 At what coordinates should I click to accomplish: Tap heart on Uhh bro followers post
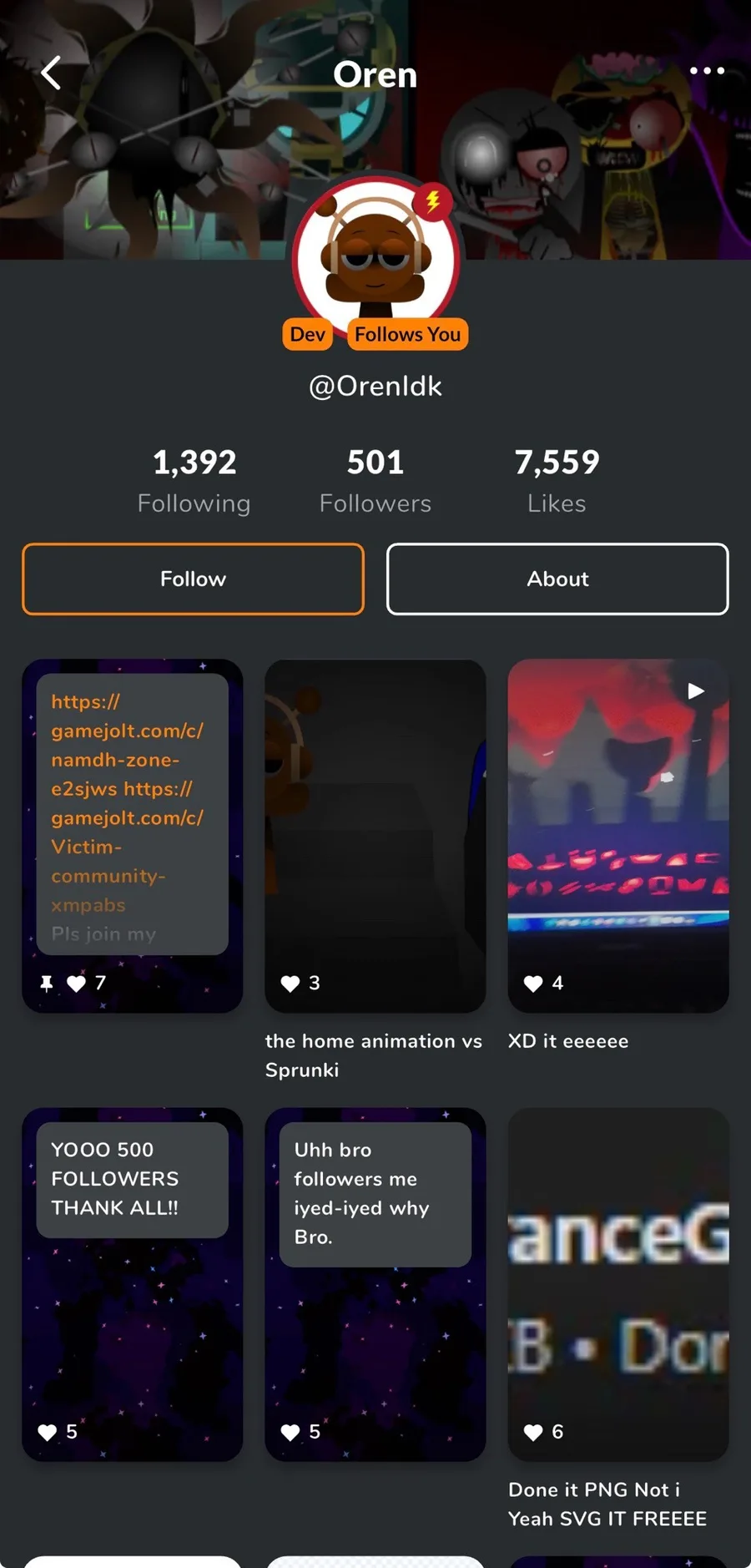click(290, 1432)
